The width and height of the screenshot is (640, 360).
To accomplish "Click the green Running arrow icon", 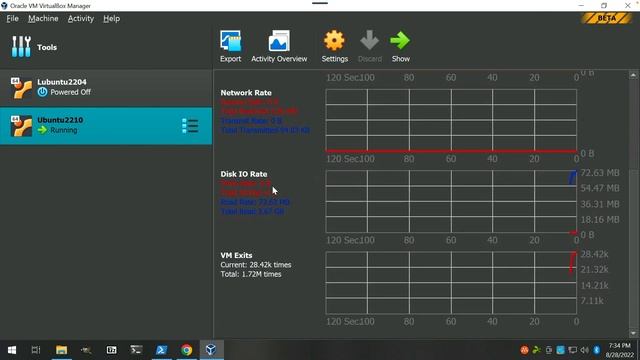I will [x=42, y=130].
